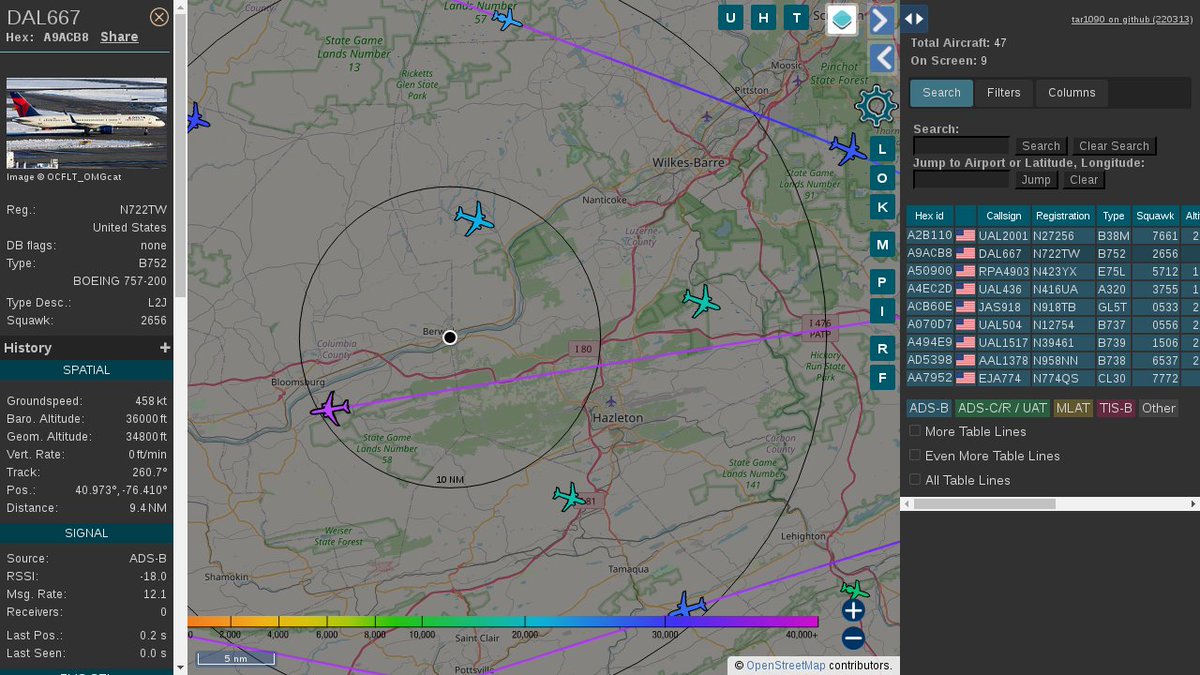This screenshot has height=675, width=1200.
Task: Select the UAL436 table row
Action: tap(1053, 289)
